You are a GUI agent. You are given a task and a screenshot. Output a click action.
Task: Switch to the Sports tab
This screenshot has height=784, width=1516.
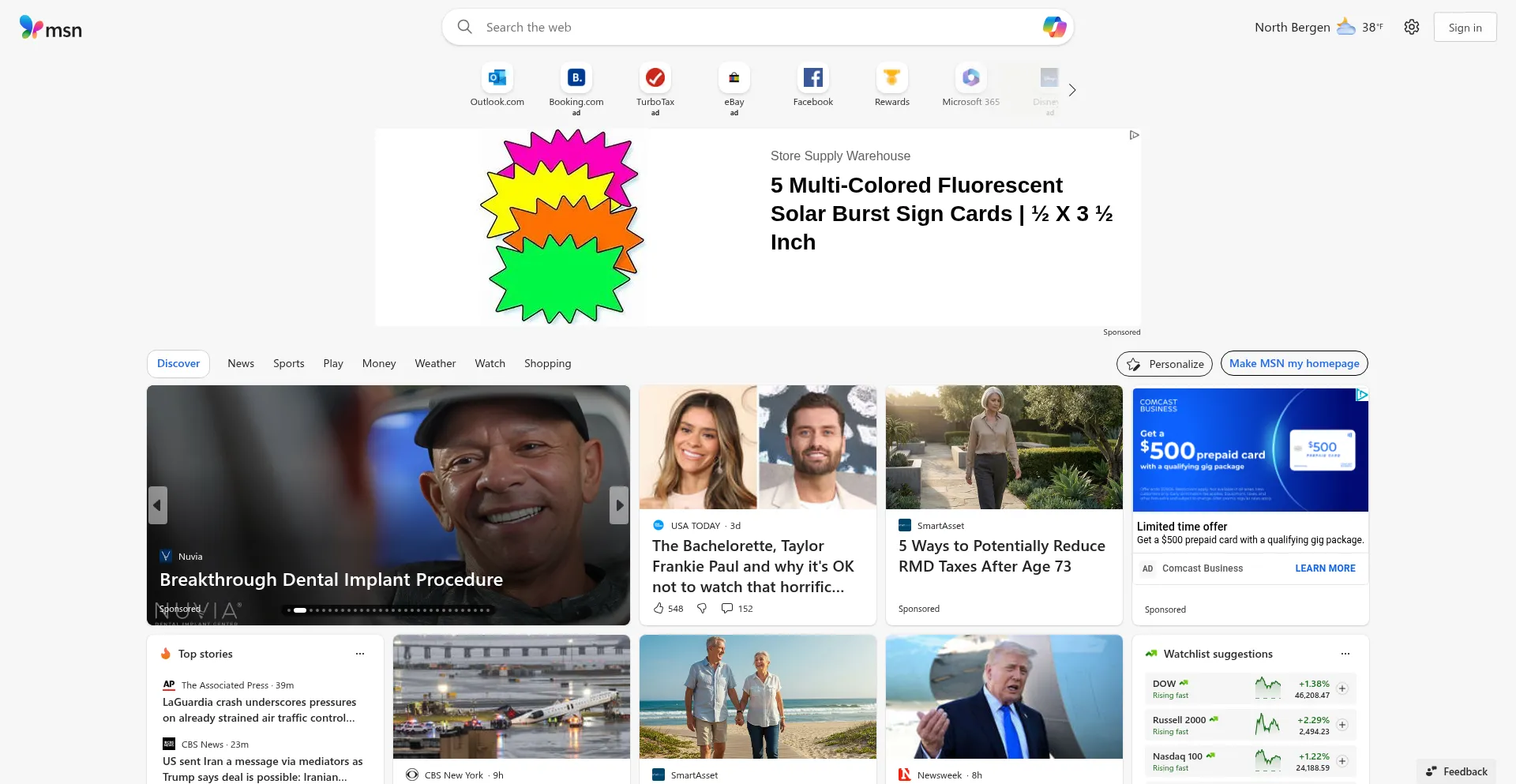tap(289, 363)
